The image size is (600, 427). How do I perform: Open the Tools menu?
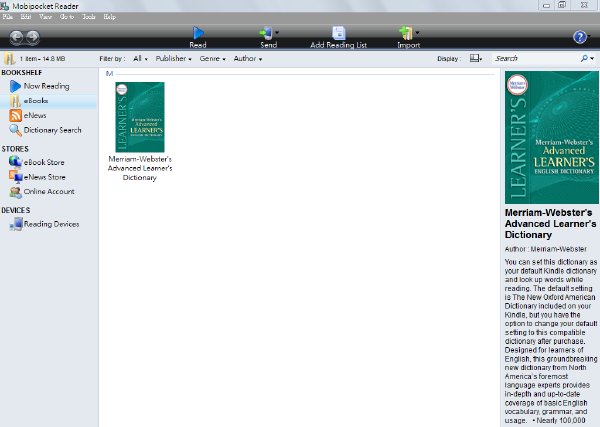coord(89,17)
